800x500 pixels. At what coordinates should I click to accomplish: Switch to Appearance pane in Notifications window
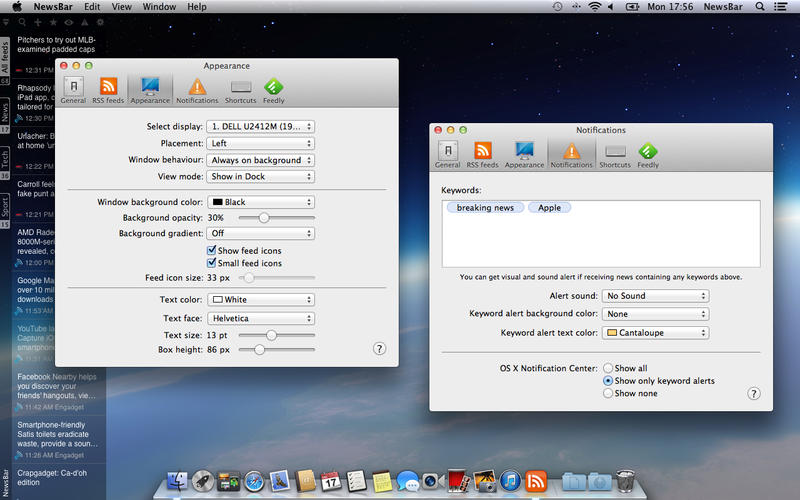524,155
